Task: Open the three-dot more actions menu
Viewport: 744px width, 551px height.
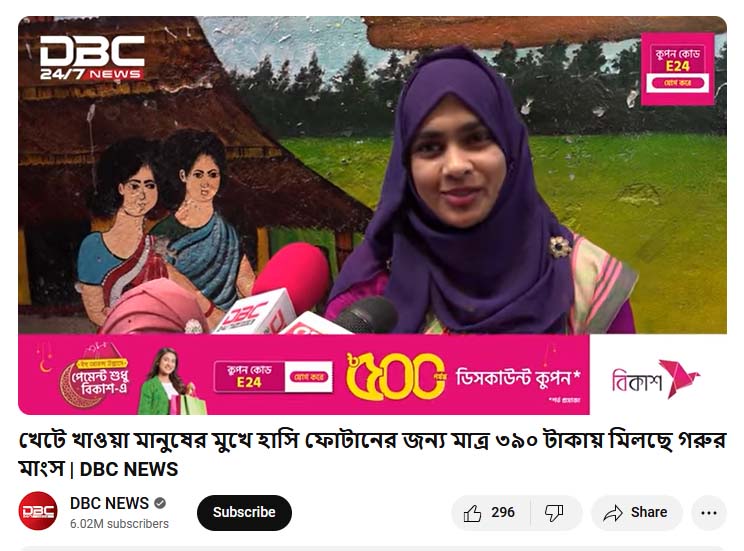Action: pyautogui.click(x=708, y=513)
